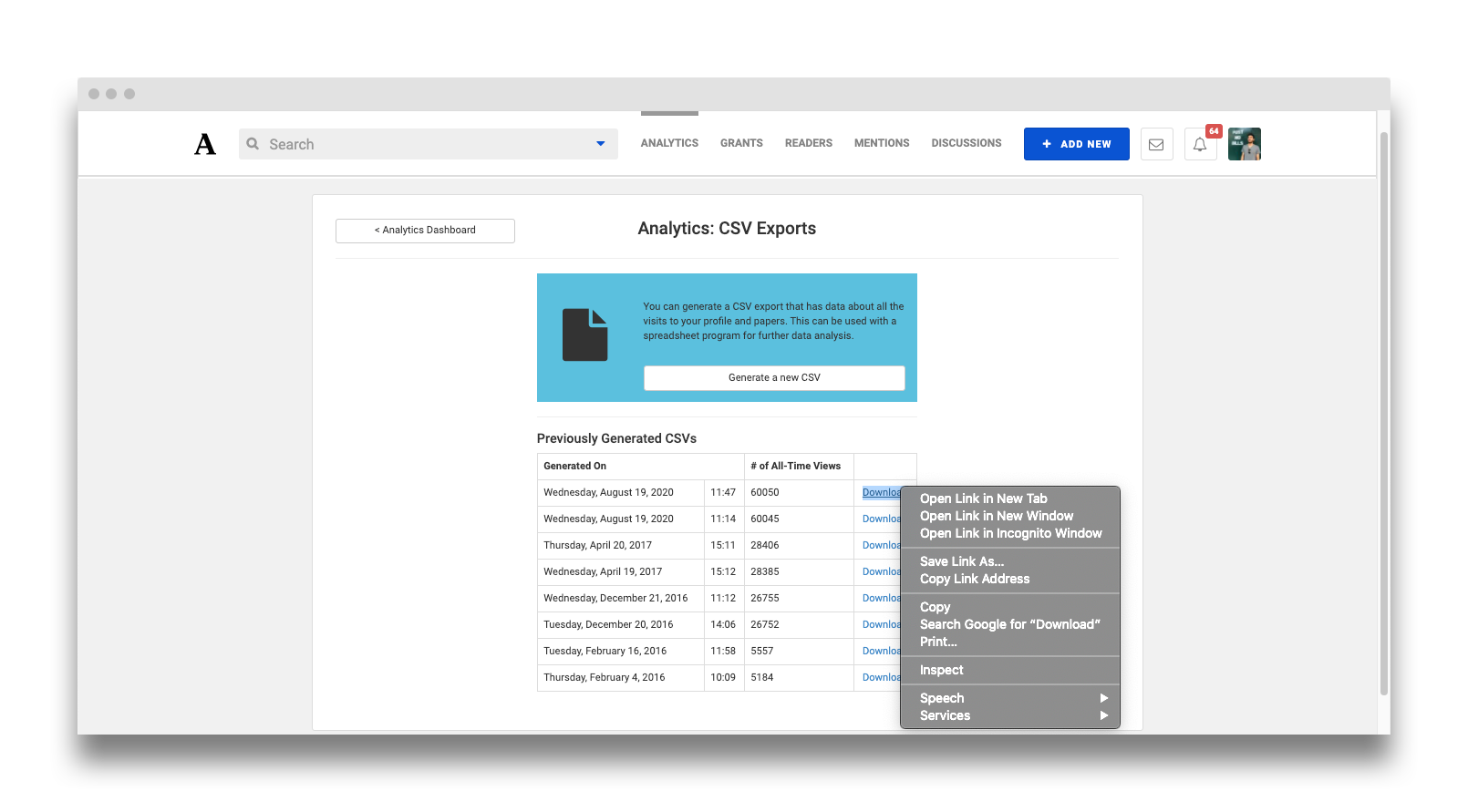The width and height of the screenshot is (1468, 812).
Task: Click the Add New button
Action: tap(1076, 144)
